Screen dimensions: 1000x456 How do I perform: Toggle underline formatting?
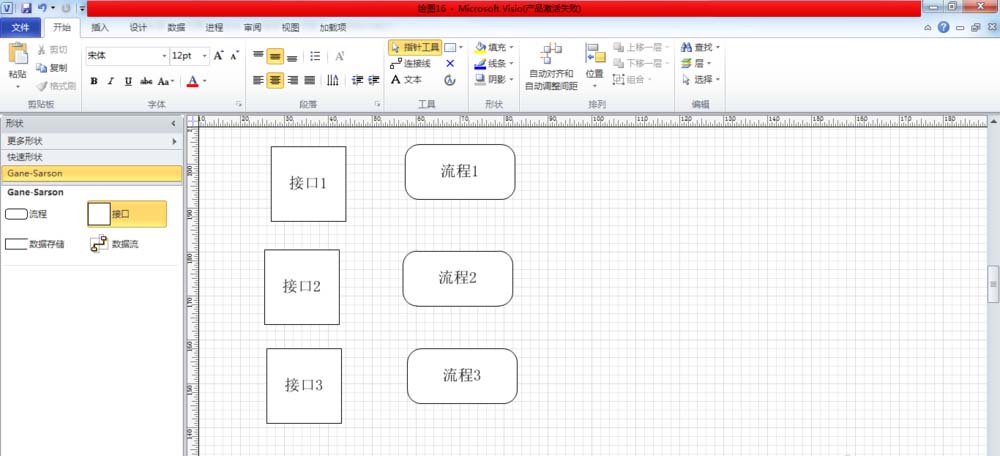pyautogui.click(x=128, y=81)
